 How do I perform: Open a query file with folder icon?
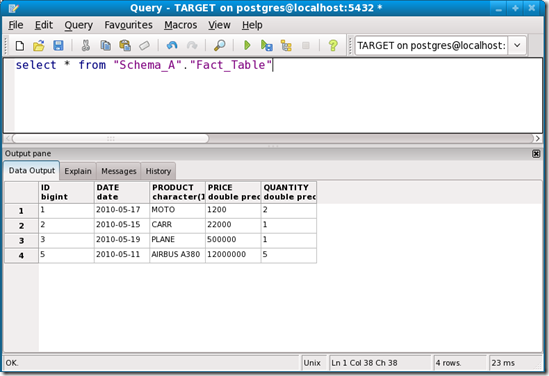(39, 46)
